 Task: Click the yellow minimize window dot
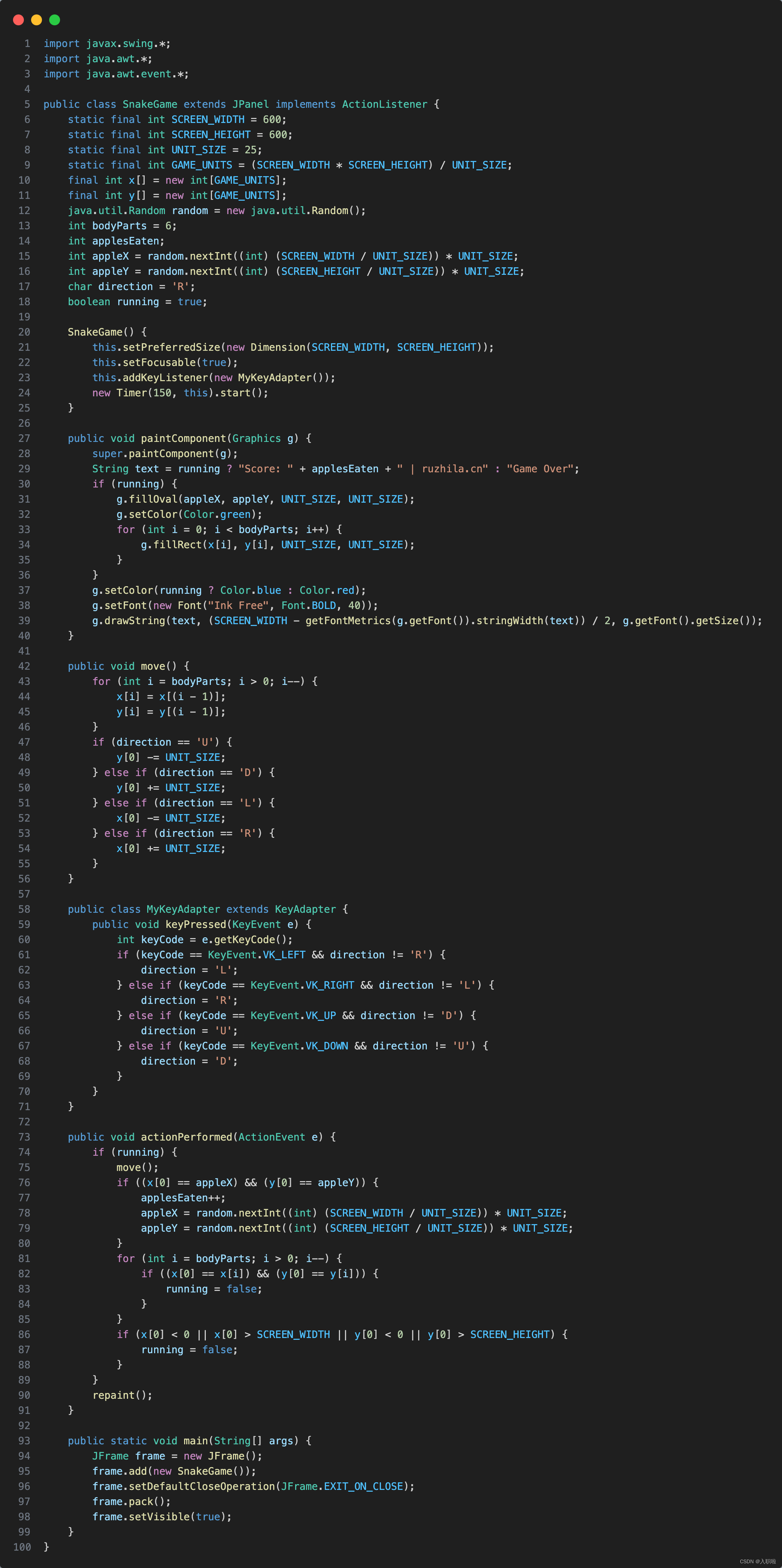(37, 20)
